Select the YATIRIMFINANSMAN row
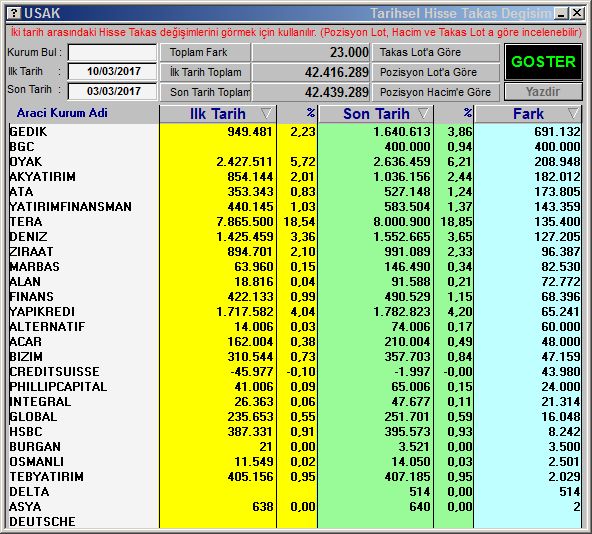Viewport: 592px width, 534px height. 295,207
